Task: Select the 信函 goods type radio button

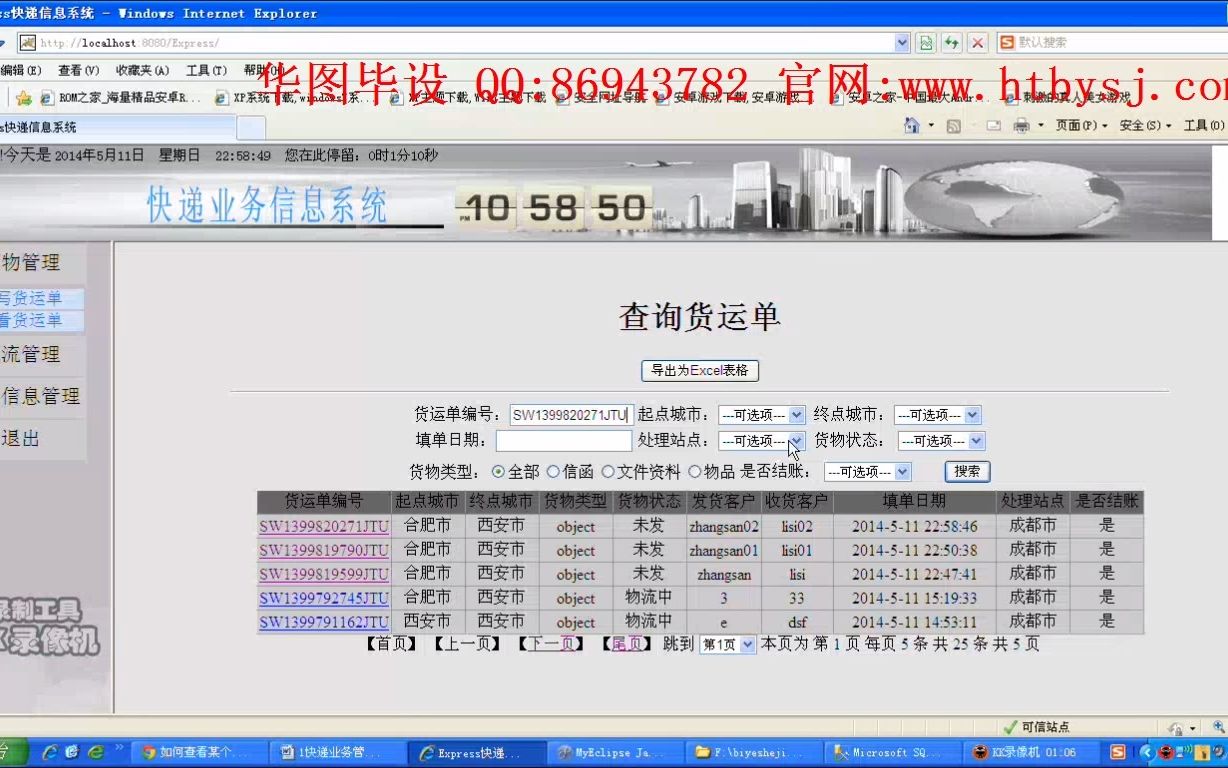Action: (x=555, y=471)
